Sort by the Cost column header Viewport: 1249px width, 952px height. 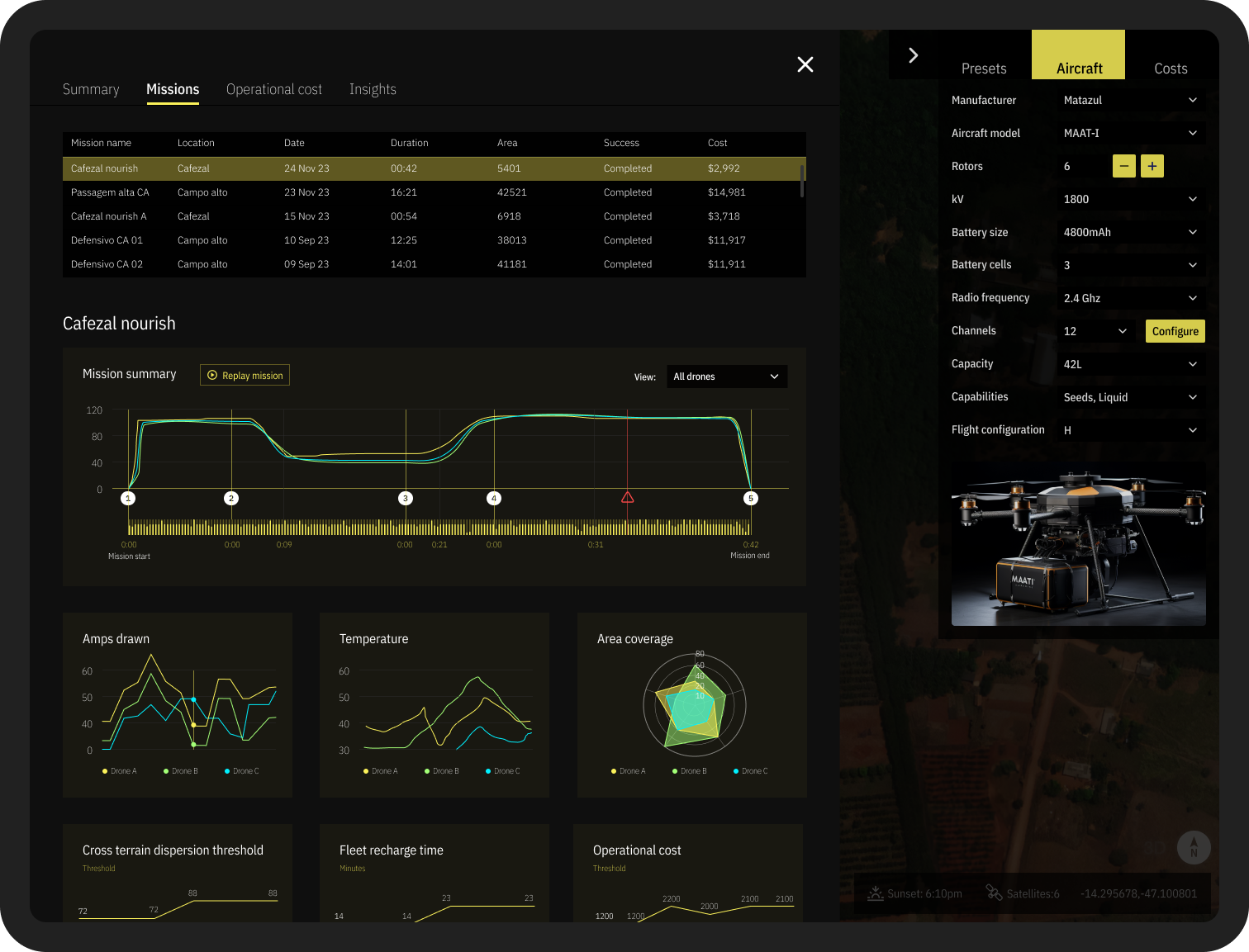(x=717, y=143)
